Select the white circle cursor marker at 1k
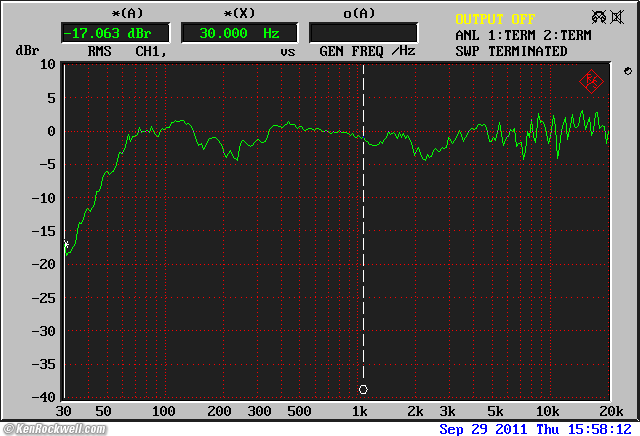Viewport: 640px width, 436px height. (x=363, y=389)
